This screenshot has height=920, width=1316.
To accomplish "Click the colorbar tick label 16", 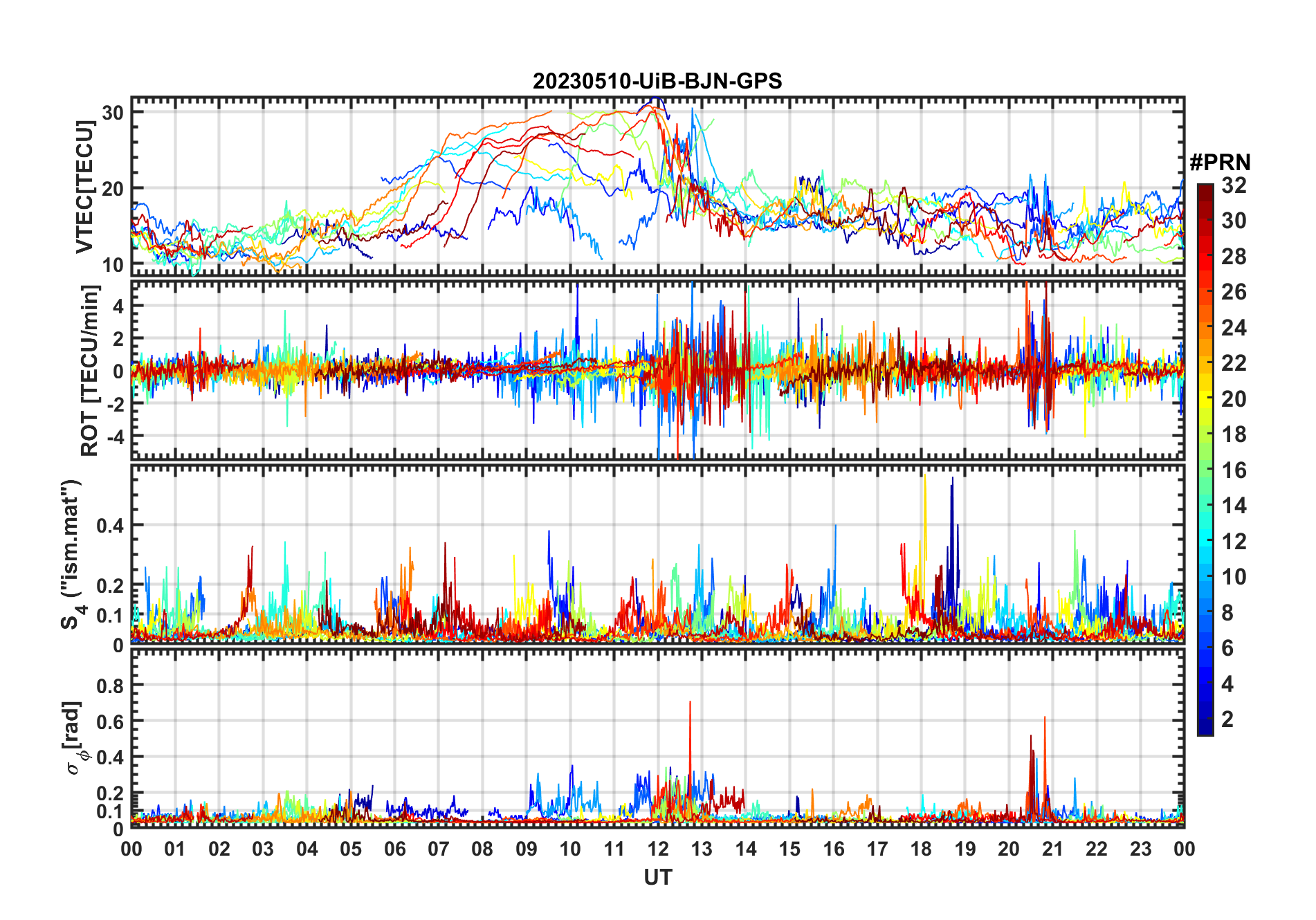I will tap(1234, 470).
